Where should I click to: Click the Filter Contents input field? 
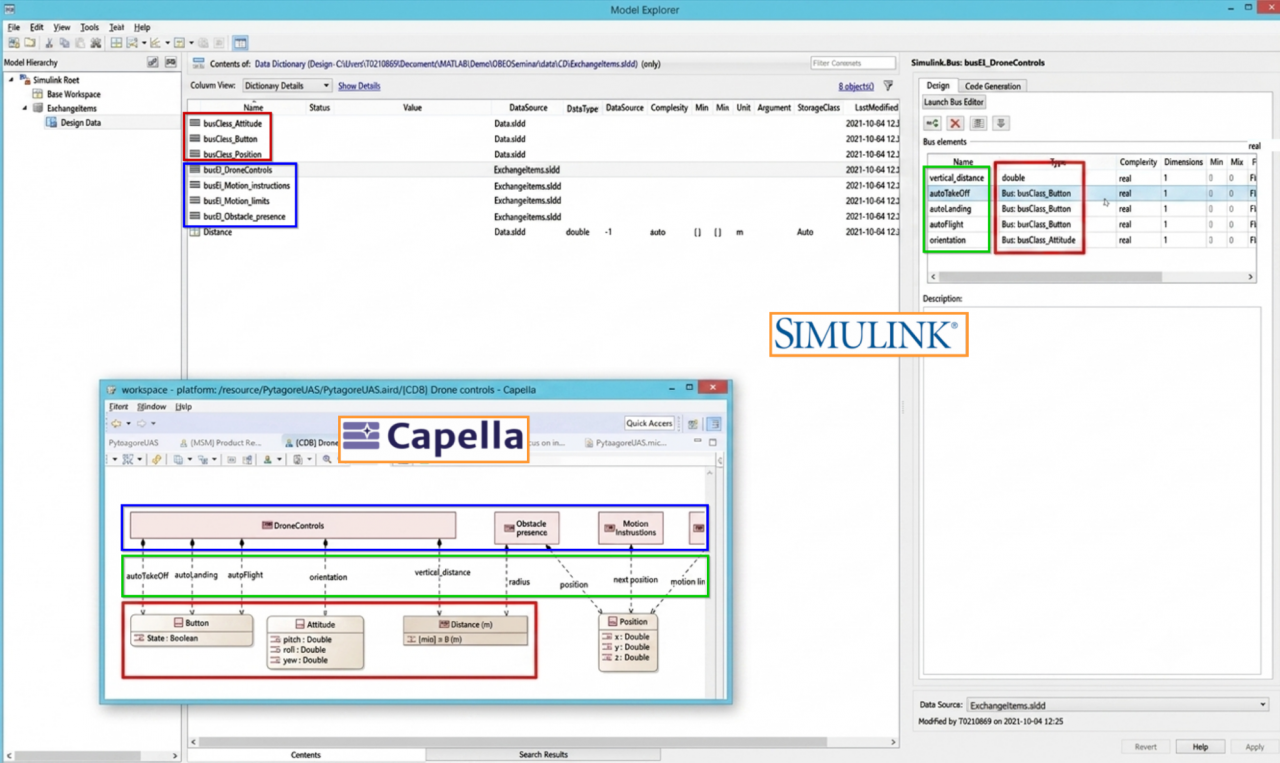852,63
